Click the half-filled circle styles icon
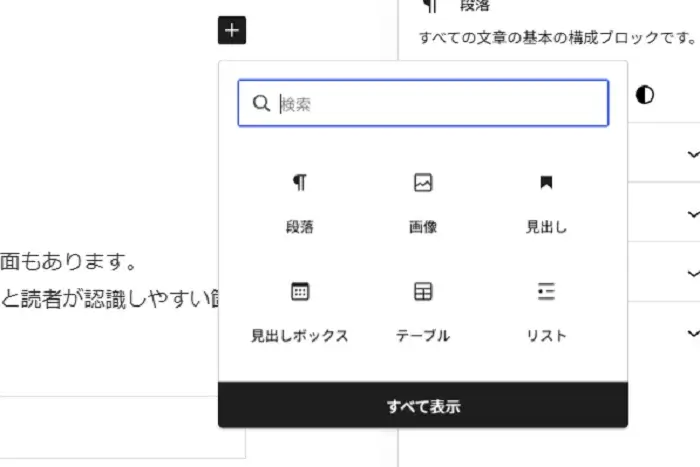The height and width of the screenshot is (467, 700). pyautogui.click(x=645, y=95)
